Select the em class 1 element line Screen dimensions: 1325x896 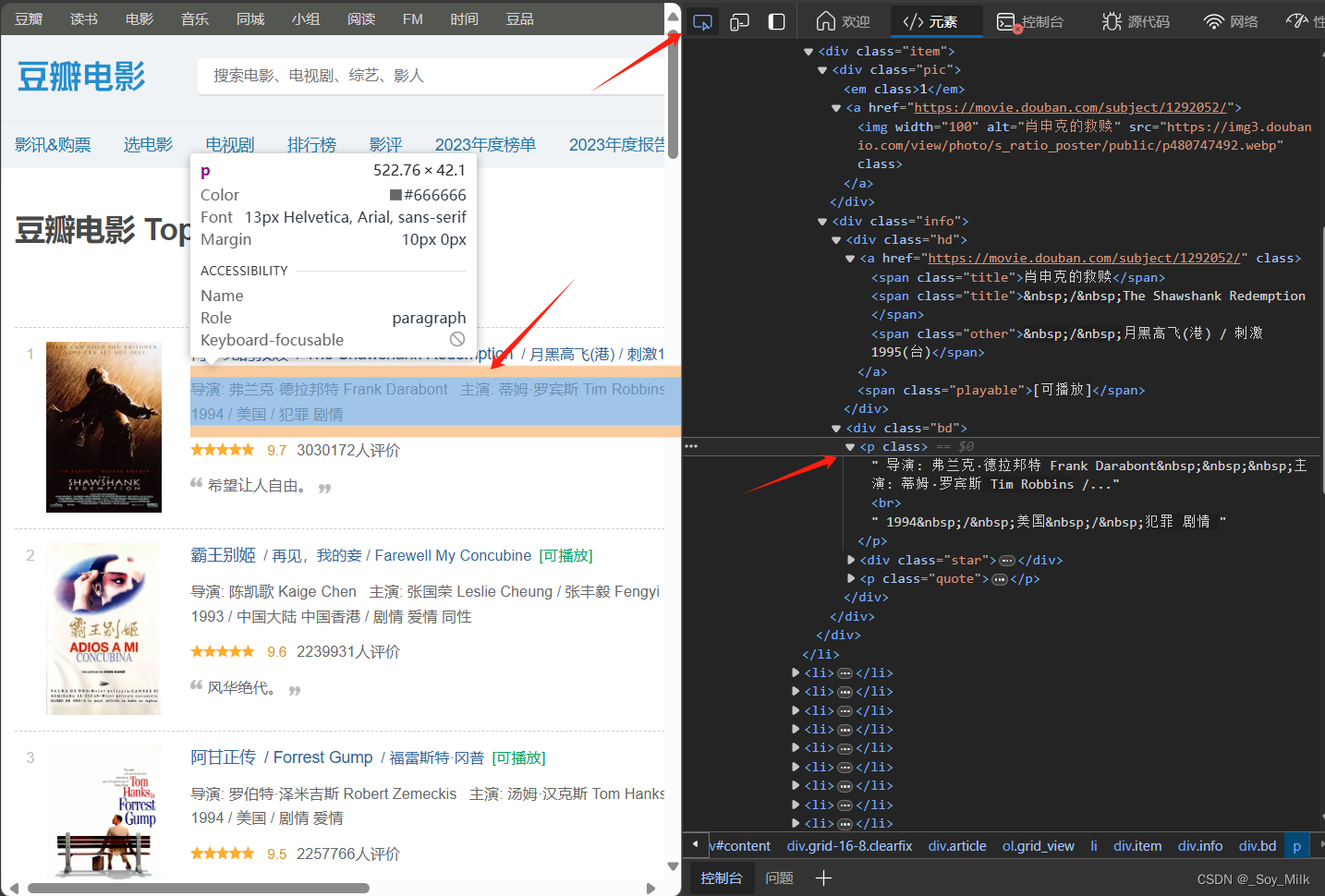click(905, 89)
